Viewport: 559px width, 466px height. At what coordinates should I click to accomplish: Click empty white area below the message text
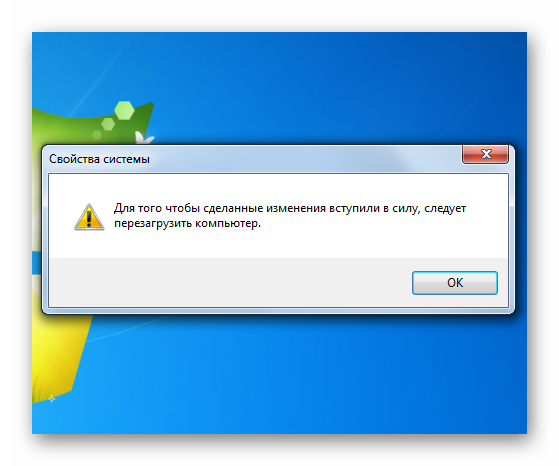pyautogui.click(x=278, y=244)
